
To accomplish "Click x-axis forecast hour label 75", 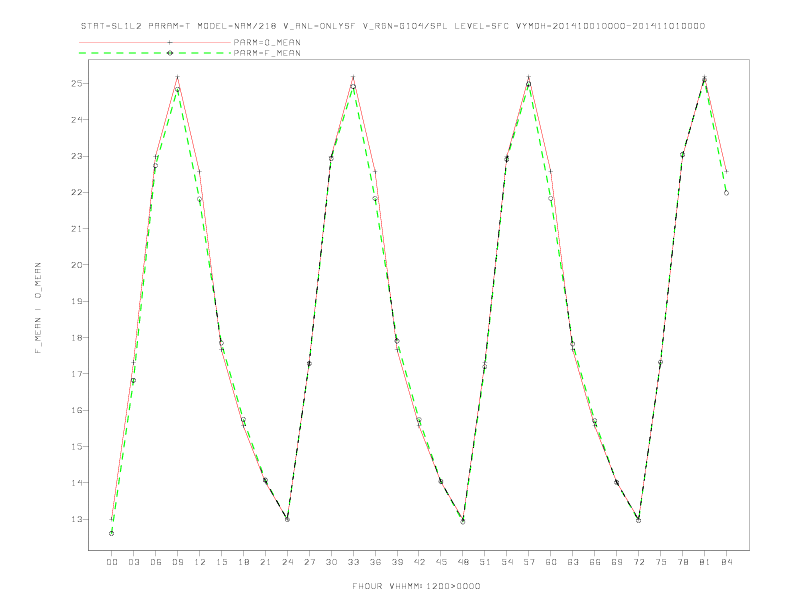I will click(x=661, y=562).
